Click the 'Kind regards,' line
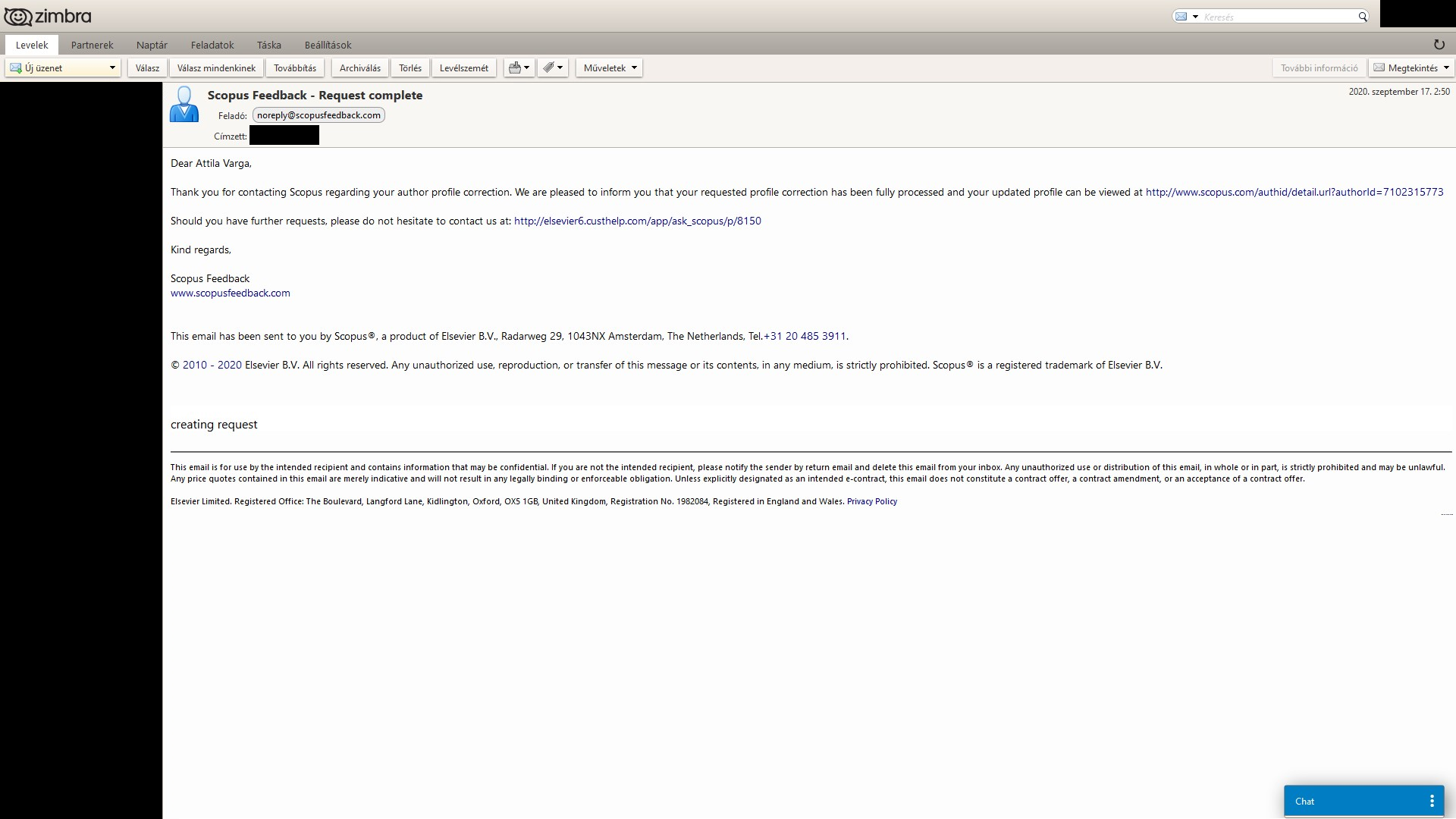The height and width of the screenshot is (819, 1456). point(200,249)
